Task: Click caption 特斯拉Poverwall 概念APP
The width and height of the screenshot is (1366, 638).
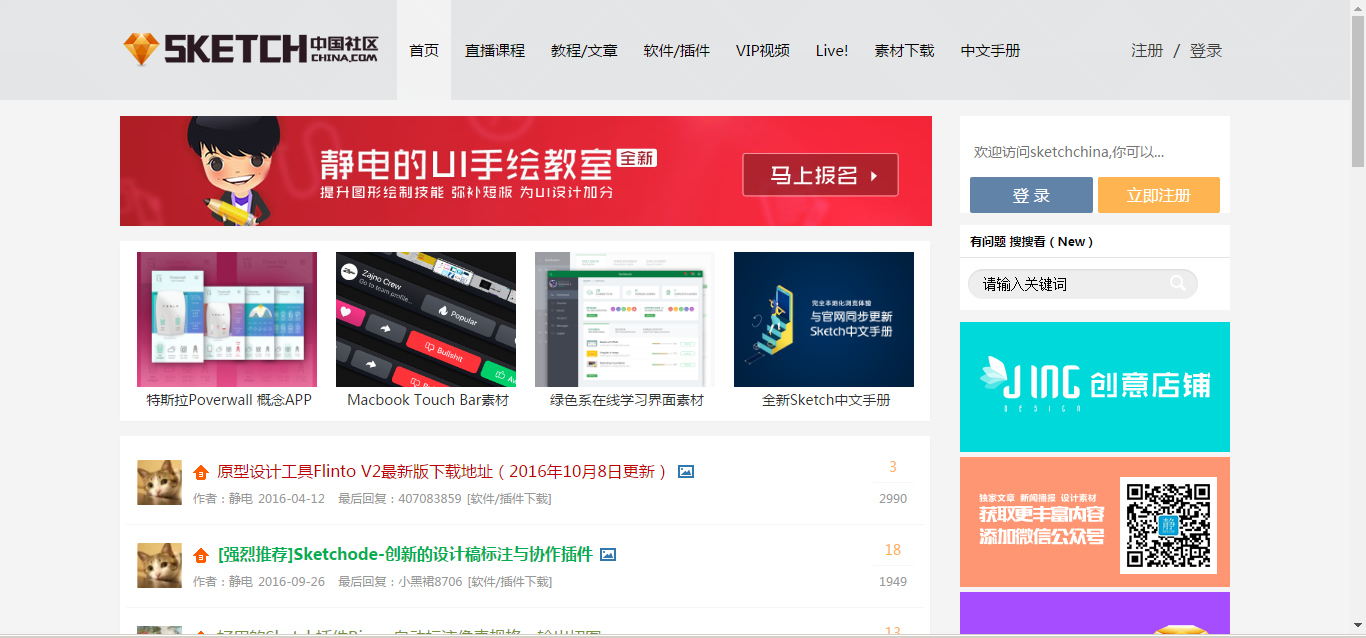Action: click(229, 400)
